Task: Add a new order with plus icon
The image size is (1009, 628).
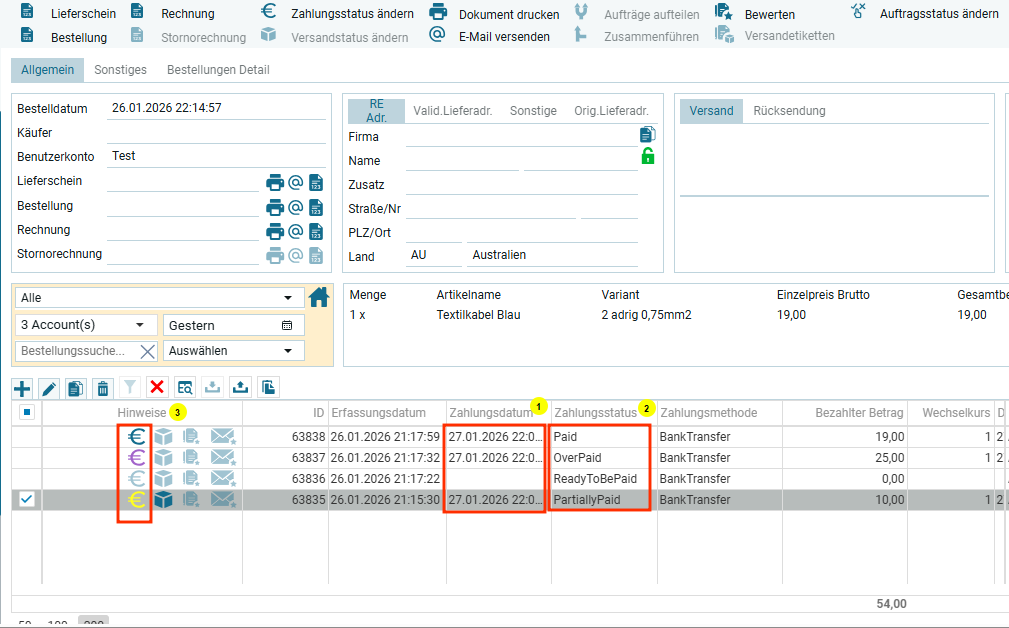Action: click(22, 388)
